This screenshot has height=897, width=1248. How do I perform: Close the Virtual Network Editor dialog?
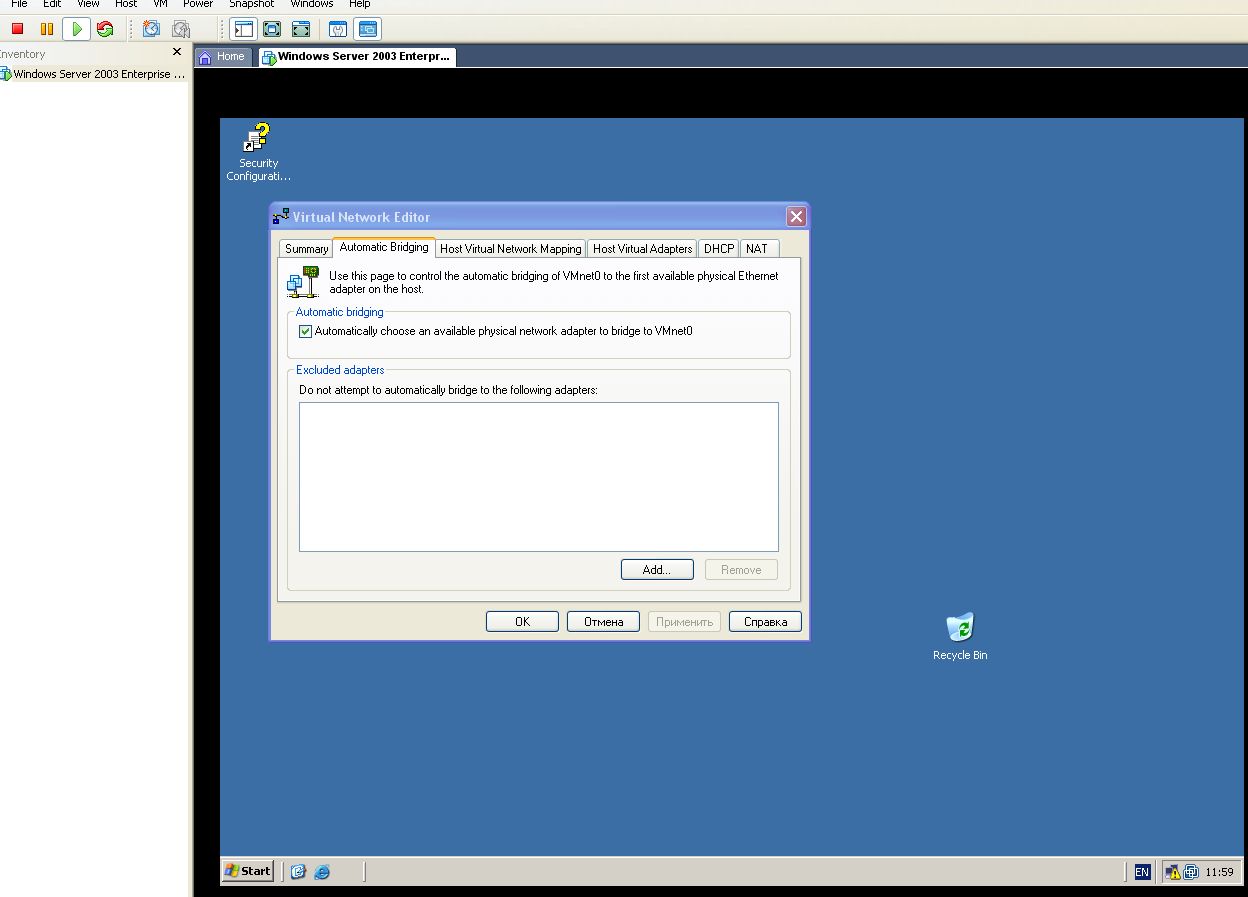(796, 217)
